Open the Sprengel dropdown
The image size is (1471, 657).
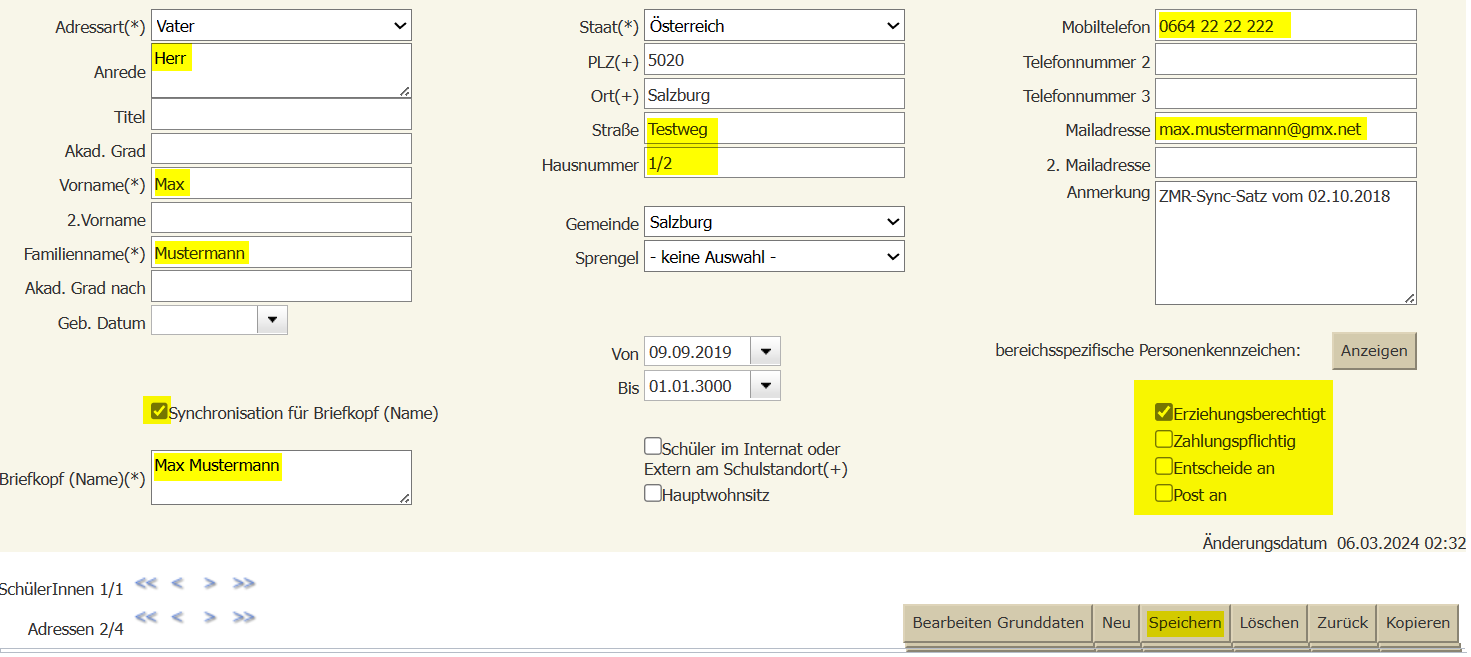click(x=774, y=257)
